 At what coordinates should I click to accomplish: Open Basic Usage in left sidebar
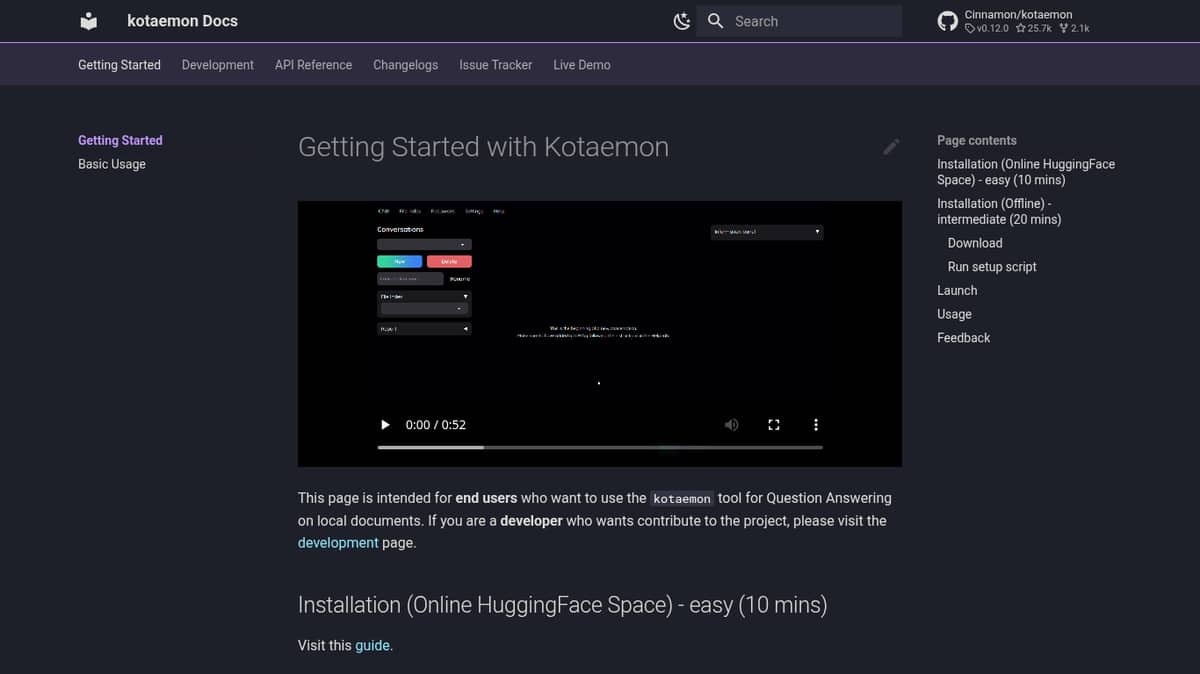tap(112, 164)
